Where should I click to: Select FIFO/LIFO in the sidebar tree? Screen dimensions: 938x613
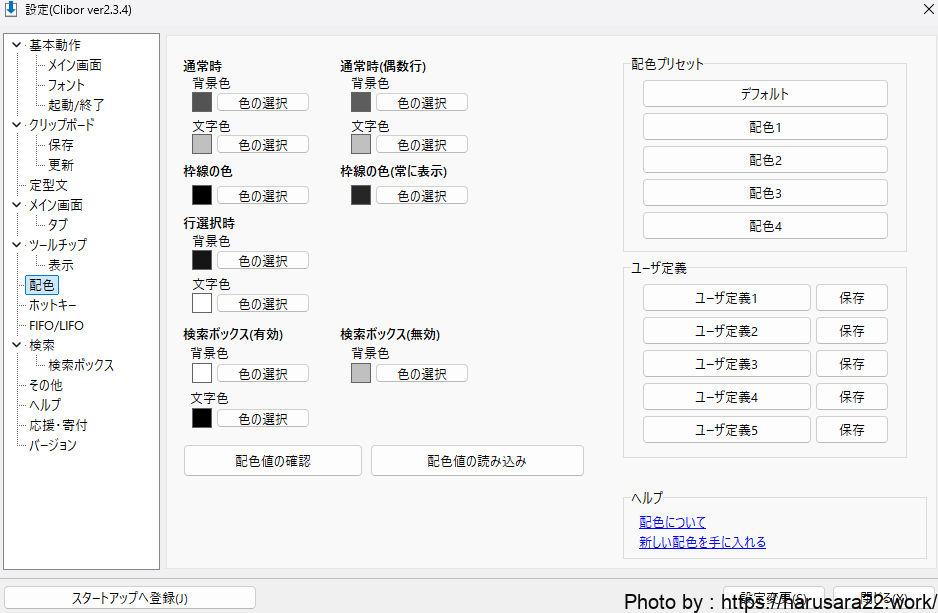click(56, 325)
